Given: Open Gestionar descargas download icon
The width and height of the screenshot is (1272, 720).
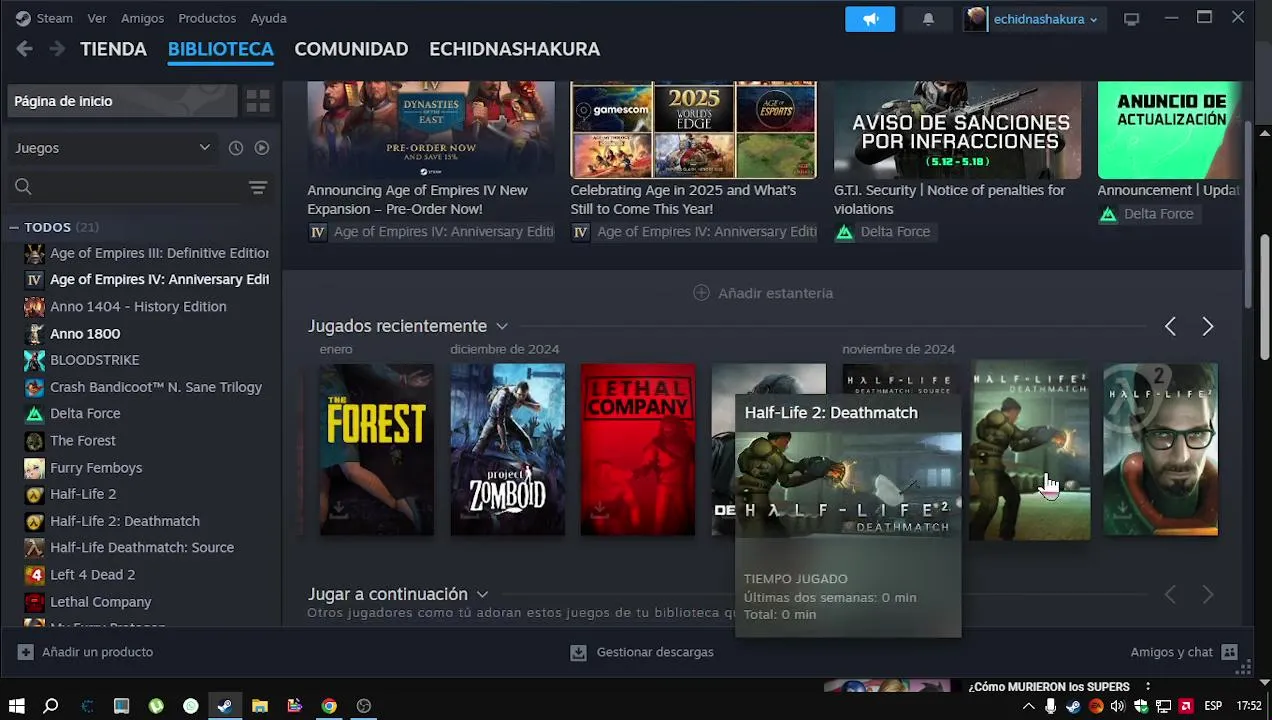Looking at the screenshot, I should (578, 652).
